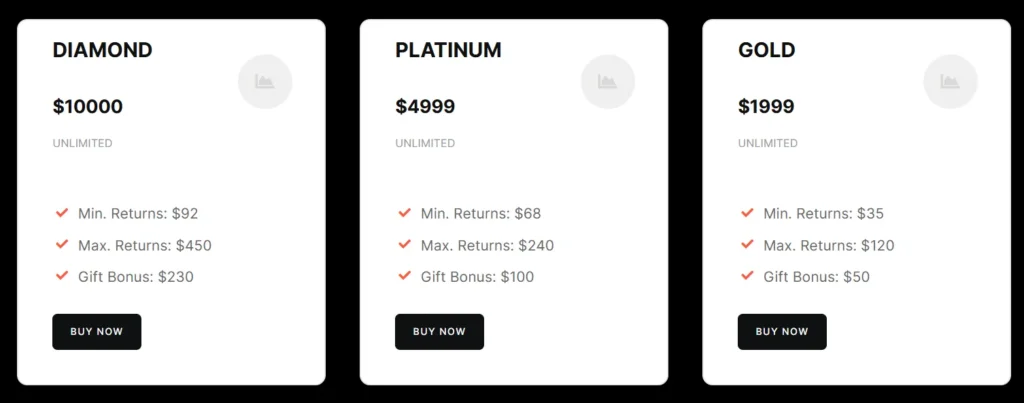Click the $4999 Platinum price
The height and width of the screenshot is (403, 1024).
[425, 106]
